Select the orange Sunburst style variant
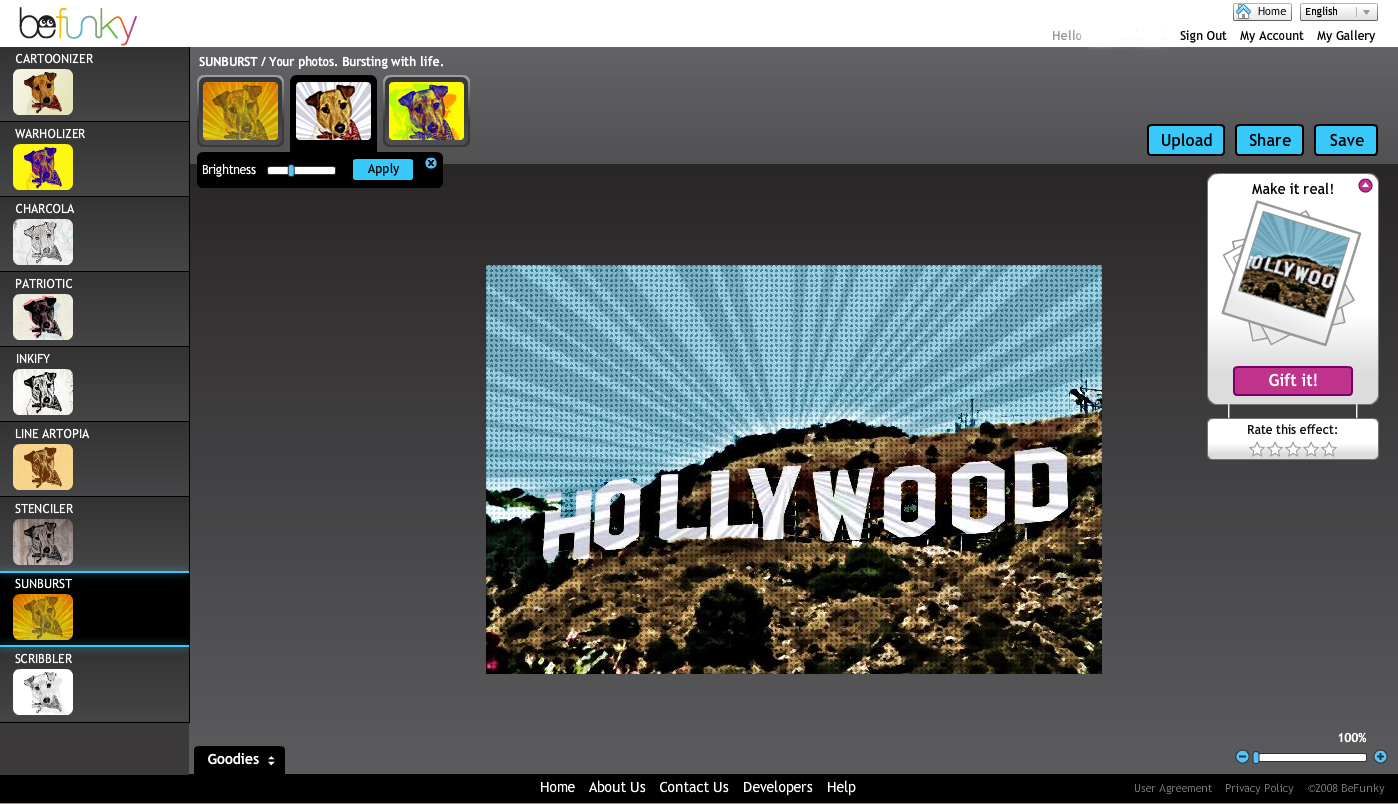Screen dimensions: 1398x804 (x=240, y=111)
